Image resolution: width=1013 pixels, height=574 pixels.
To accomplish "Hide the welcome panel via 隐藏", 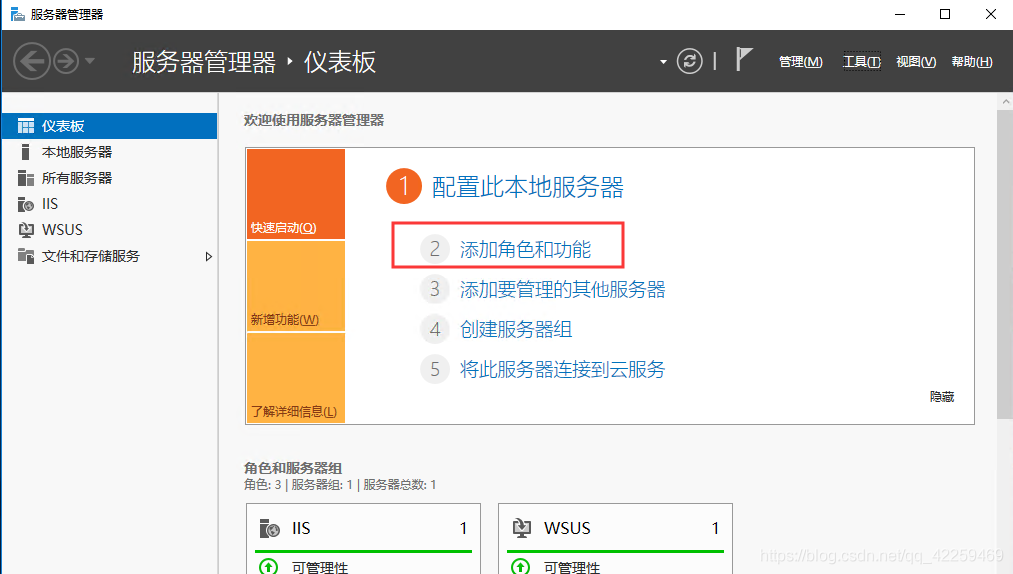I will (941, 397).
